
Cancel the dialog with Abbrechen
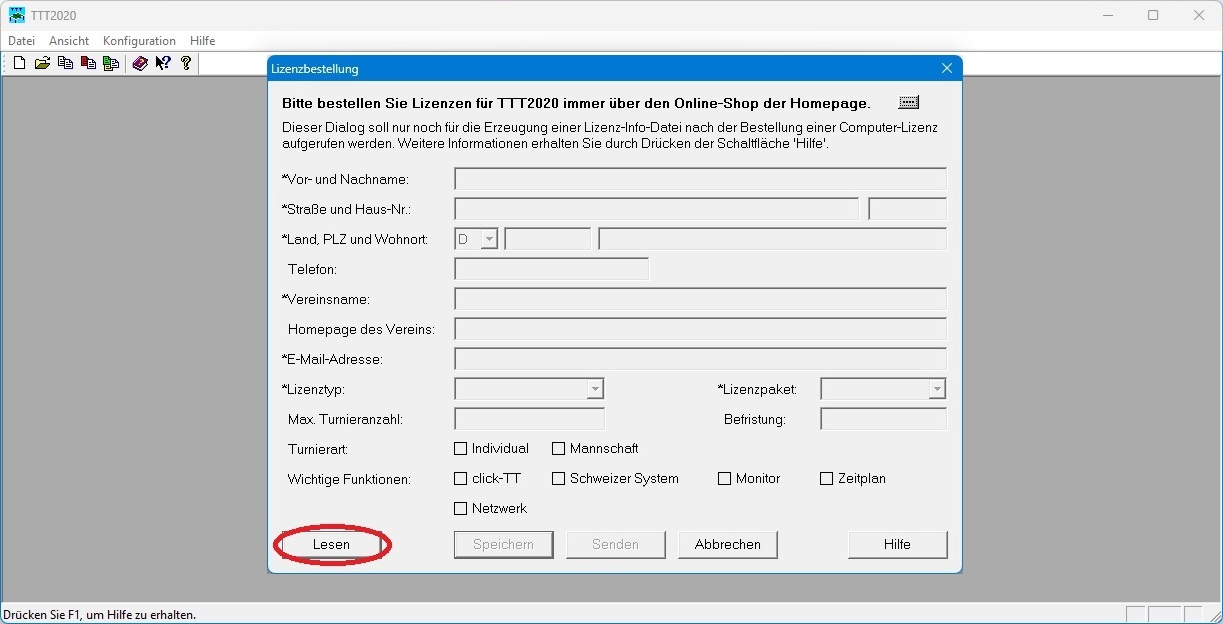pos(728,545)
